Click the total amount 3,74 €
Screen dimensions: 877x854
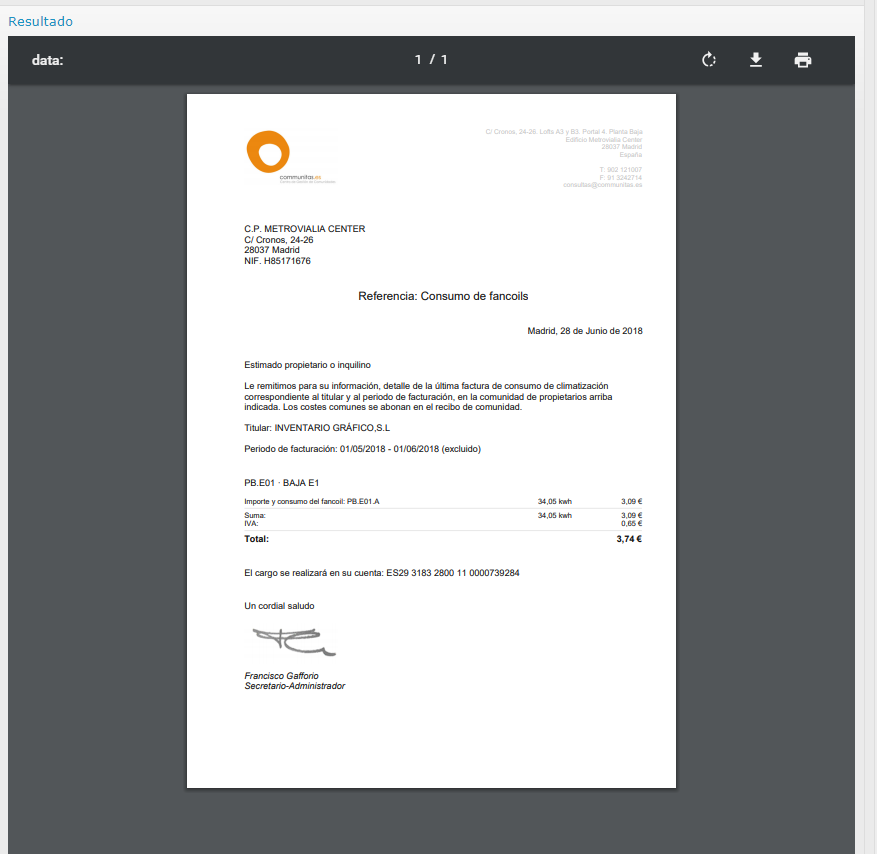pyautogui.click(x=629, y=539)
